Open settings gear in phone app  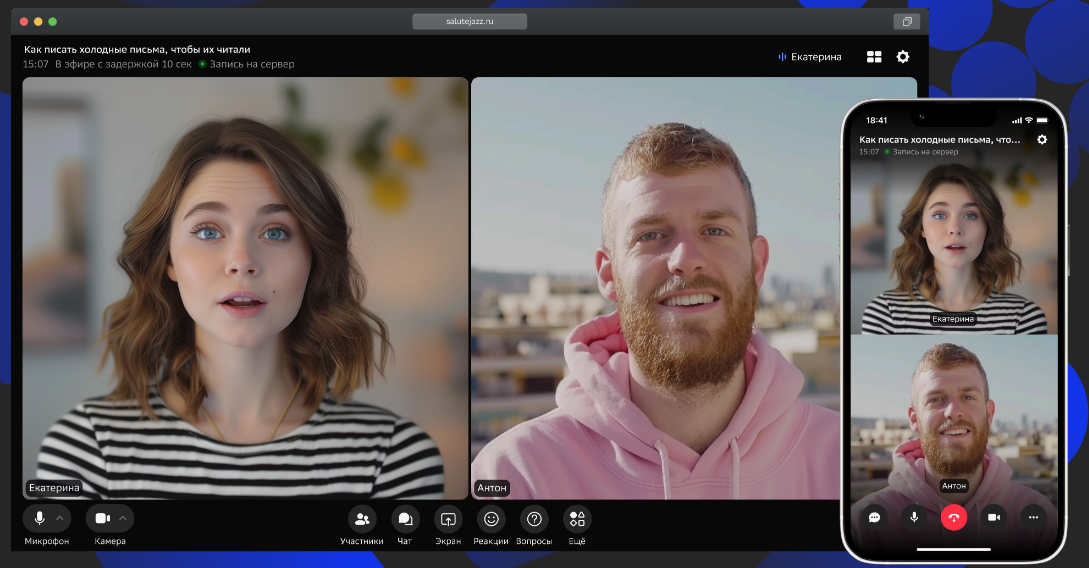1042,139
